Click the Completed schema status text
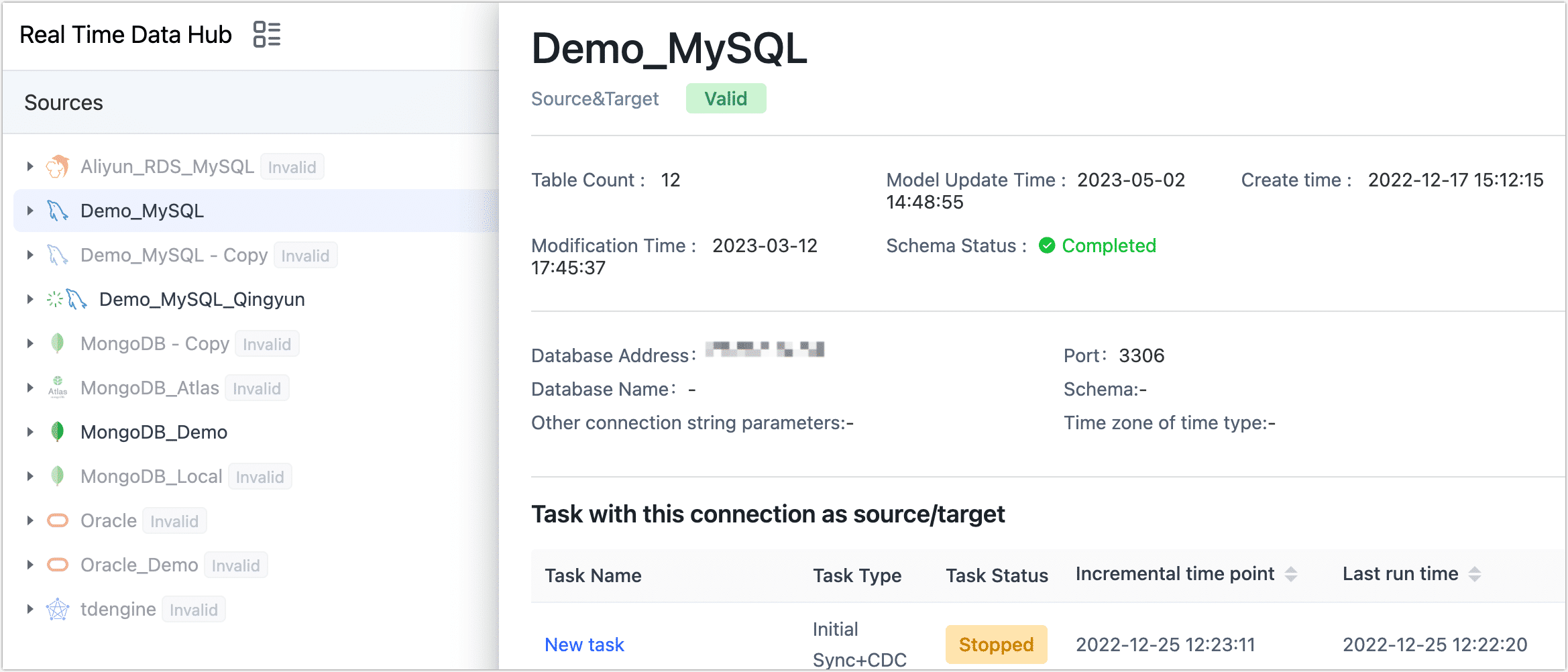Screen dimensions: 1568x672 click(1109, 245)
